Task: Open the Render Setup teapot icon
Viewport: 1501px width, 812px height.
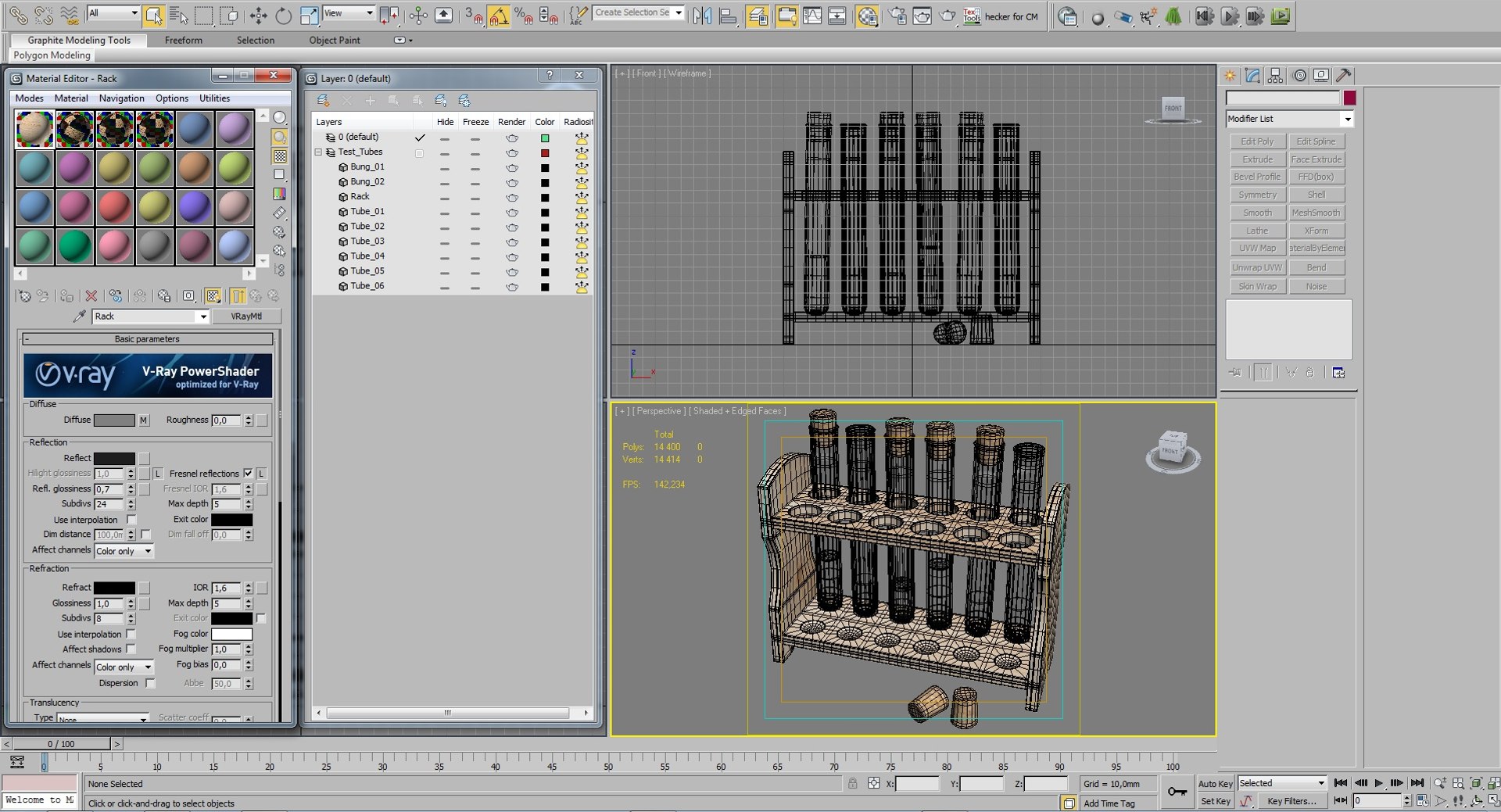Action: 897,15
